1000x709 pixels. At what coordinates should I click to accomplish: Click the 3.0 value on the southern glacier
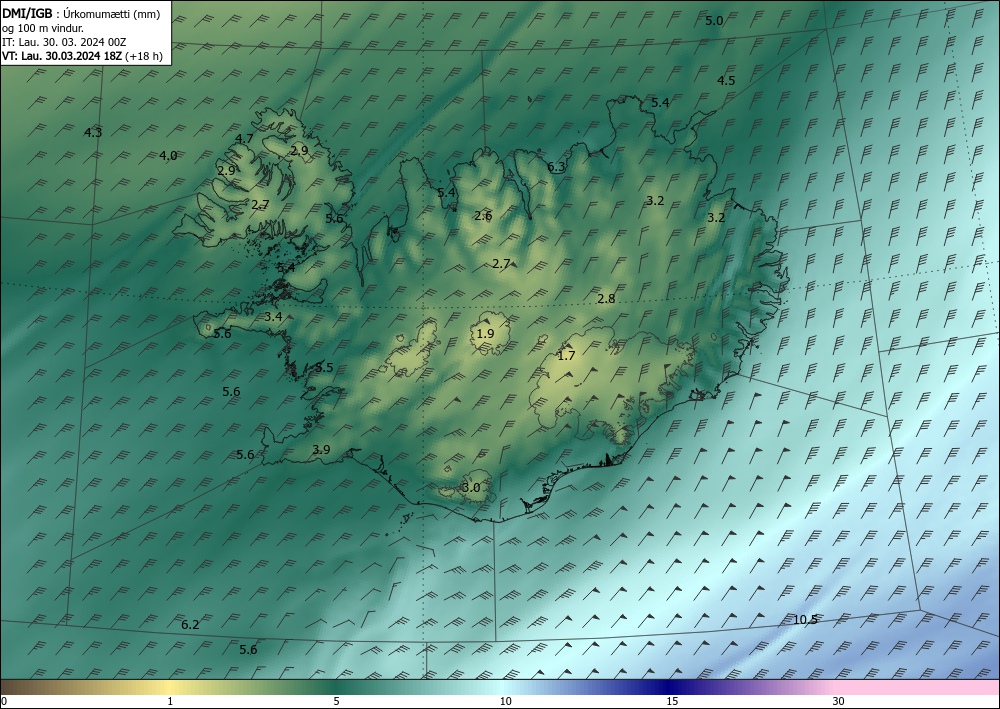point(471,488)
